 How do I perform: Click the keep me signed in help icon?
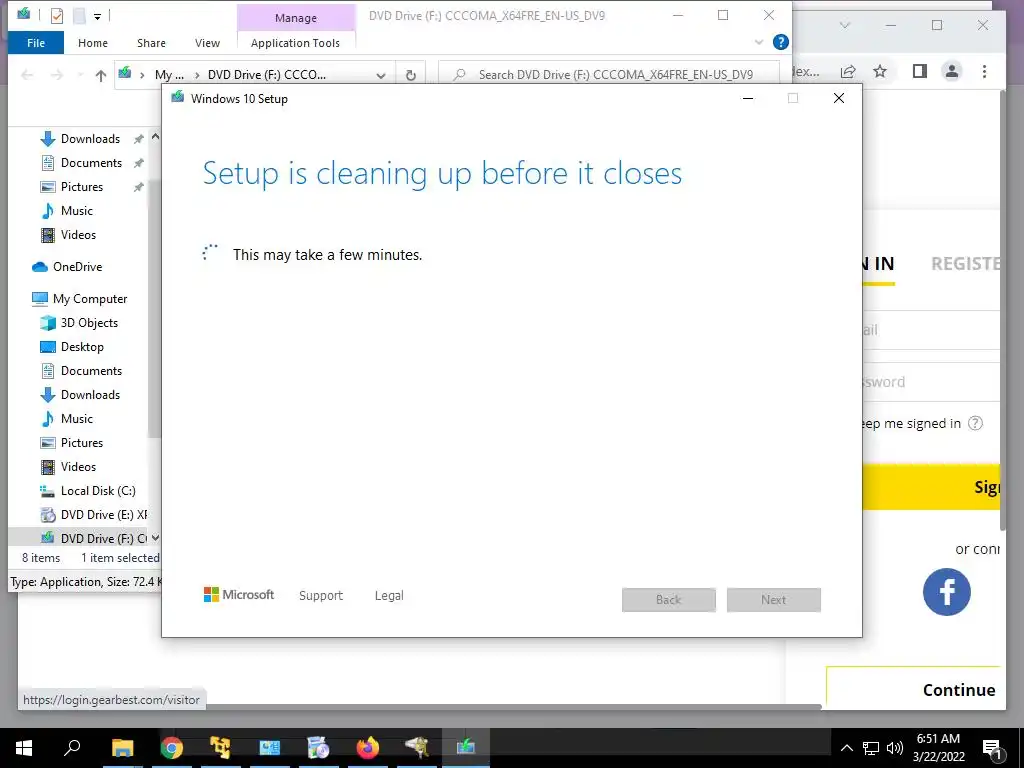coord(975,423)
